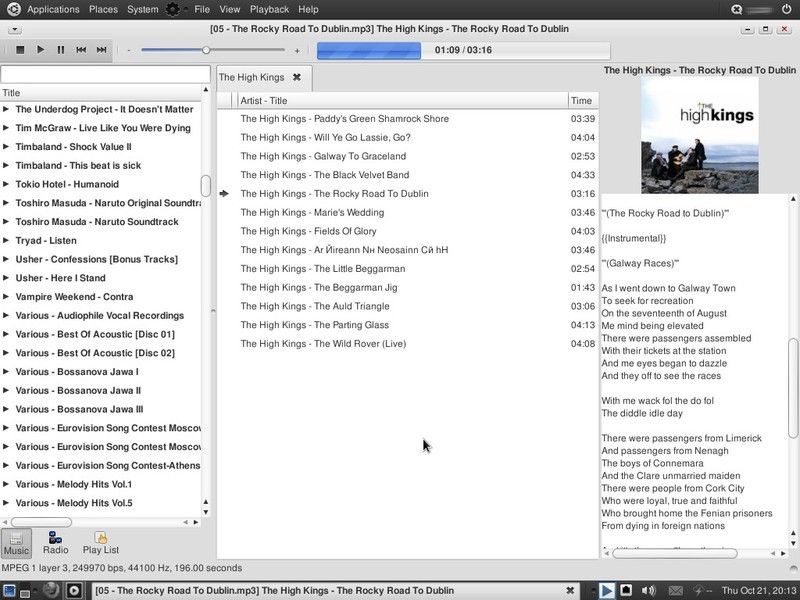This screenshot has height=600, width=800.
Task: Pause the current track
Action: click(x=61, y=50)
